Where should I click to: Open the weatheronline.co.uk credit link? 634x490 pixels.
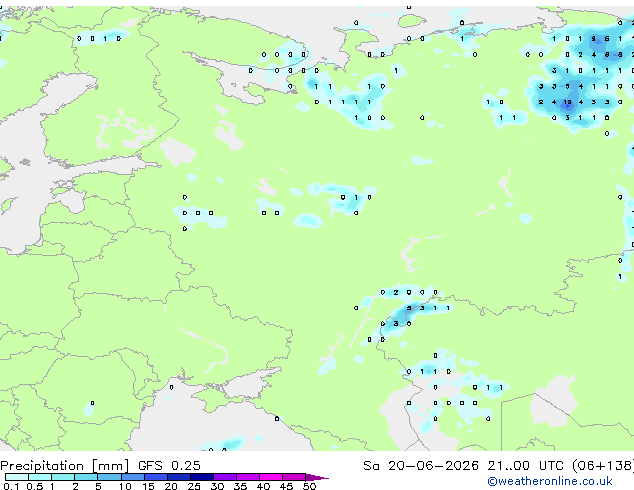(x=550, y=481)
